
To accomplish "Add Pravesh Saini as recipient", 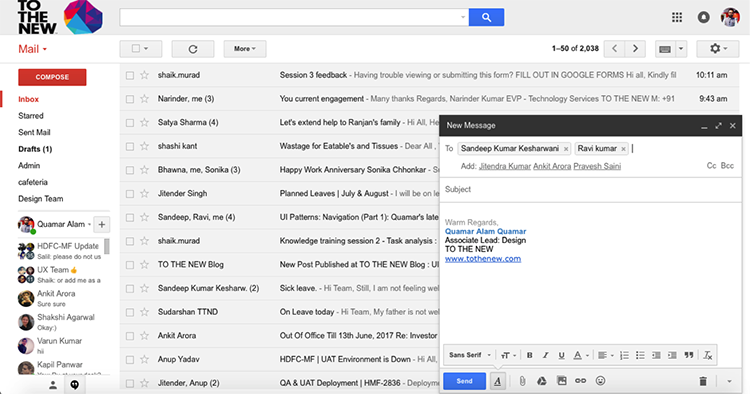I will coord(597,166).
